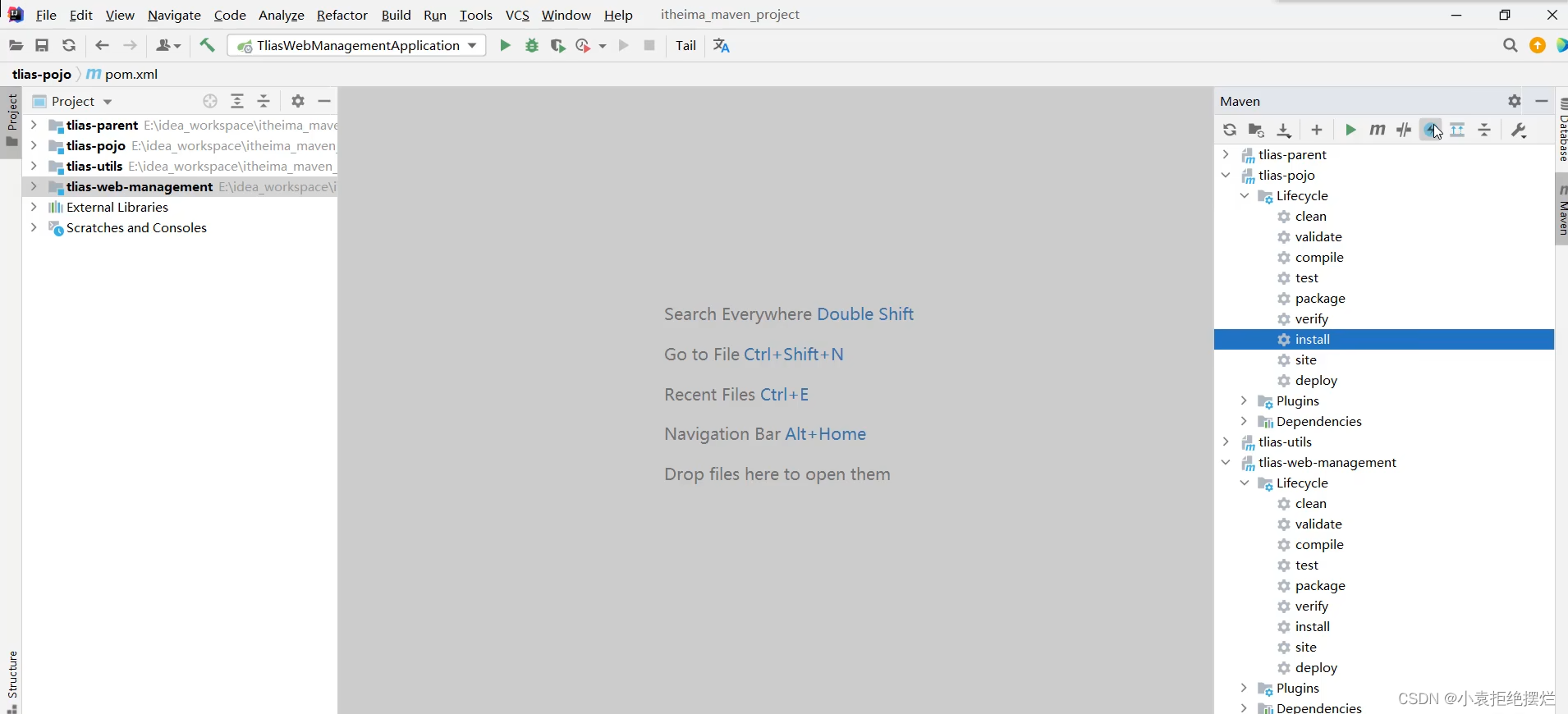Open the Tools menu
The width and height of the screenshot is (1568, 714).
(476, 15)
